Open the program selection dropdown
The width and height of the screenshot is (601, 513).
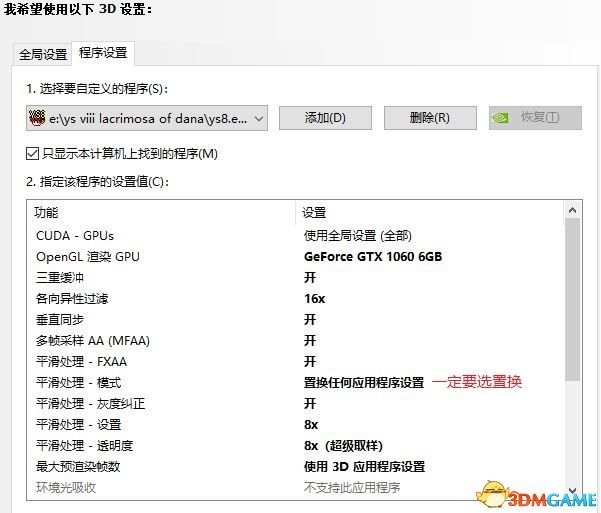coord(259,118)
